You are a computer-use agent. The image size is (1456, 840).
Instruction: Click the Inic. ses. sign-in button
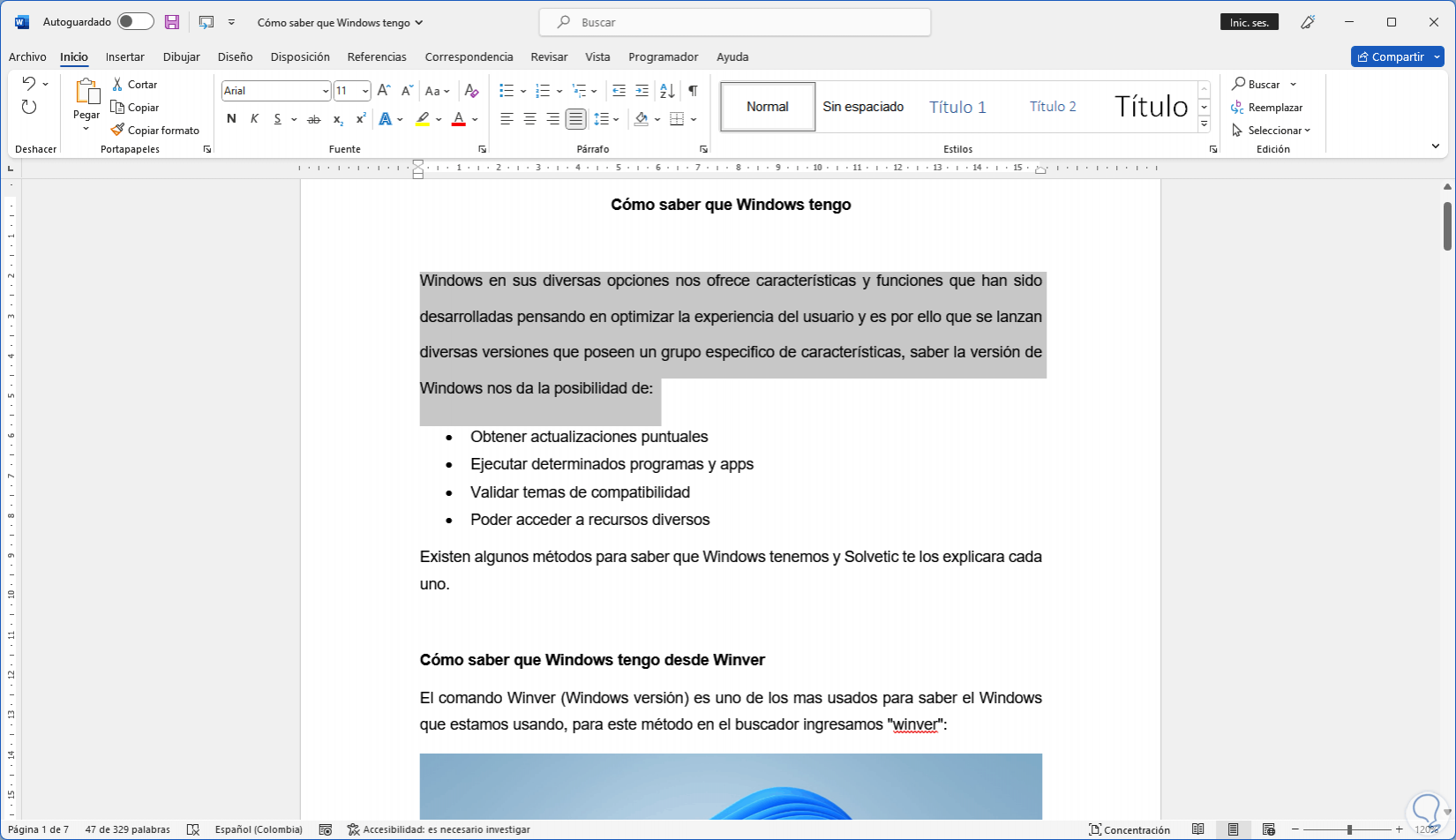point(1250,22)
